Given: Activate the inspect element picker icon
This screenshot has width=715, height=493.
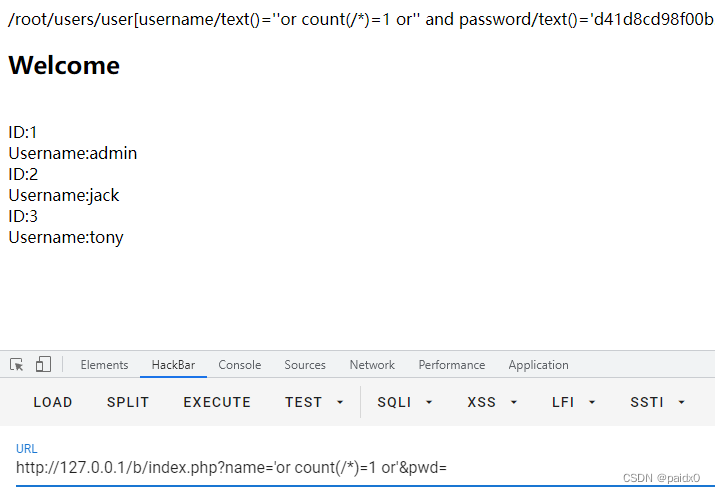Looking at the screenshot, I should 17,365.
